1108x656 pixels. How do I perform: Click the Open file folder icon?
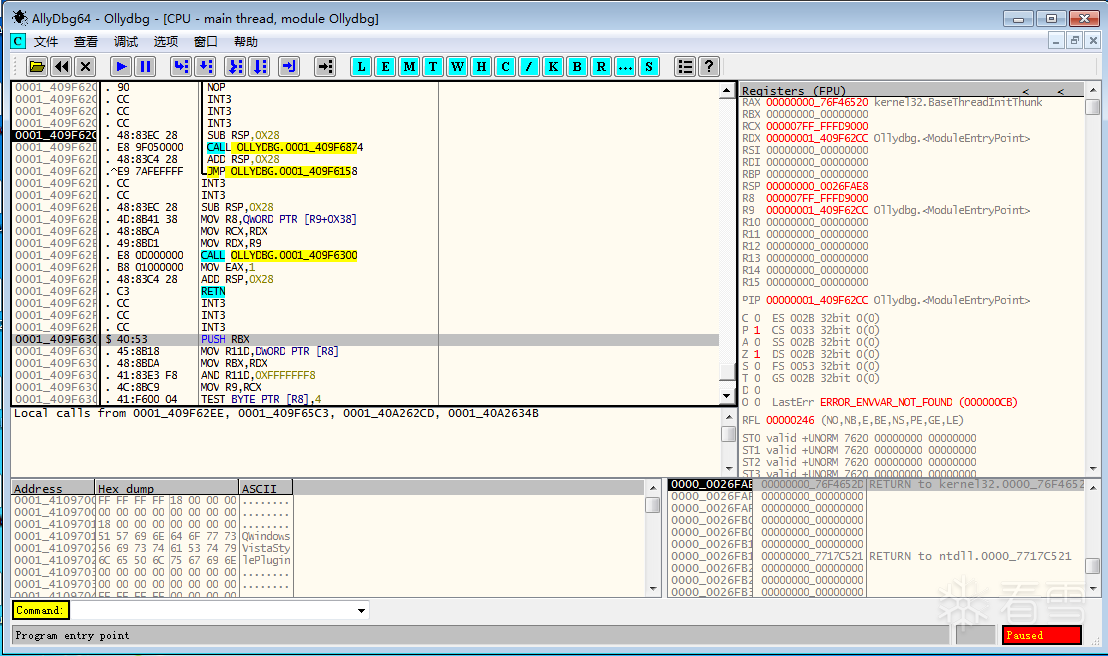(37, 67)
